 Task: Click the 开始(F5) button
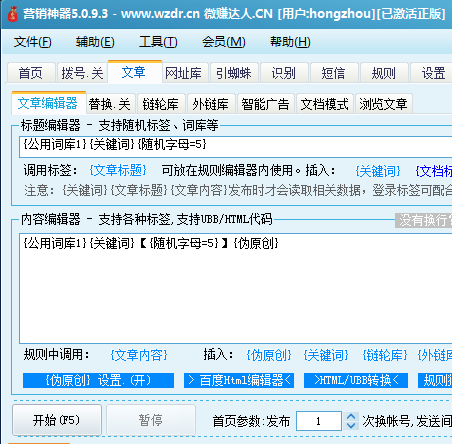click(x=57, y=420)
